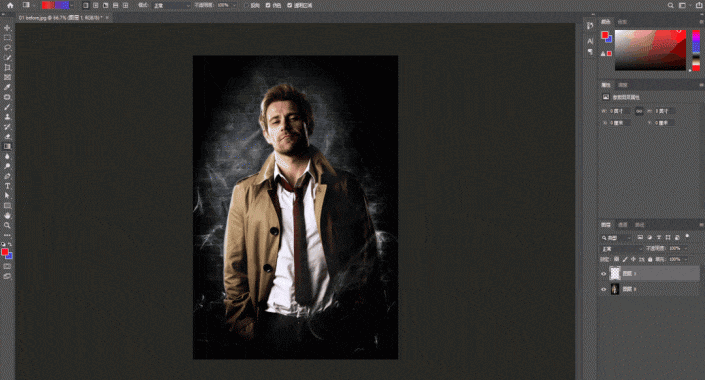Open the layer blend mode dropdown
Viewport: 705px width, 380px height.
coord(621,249)
